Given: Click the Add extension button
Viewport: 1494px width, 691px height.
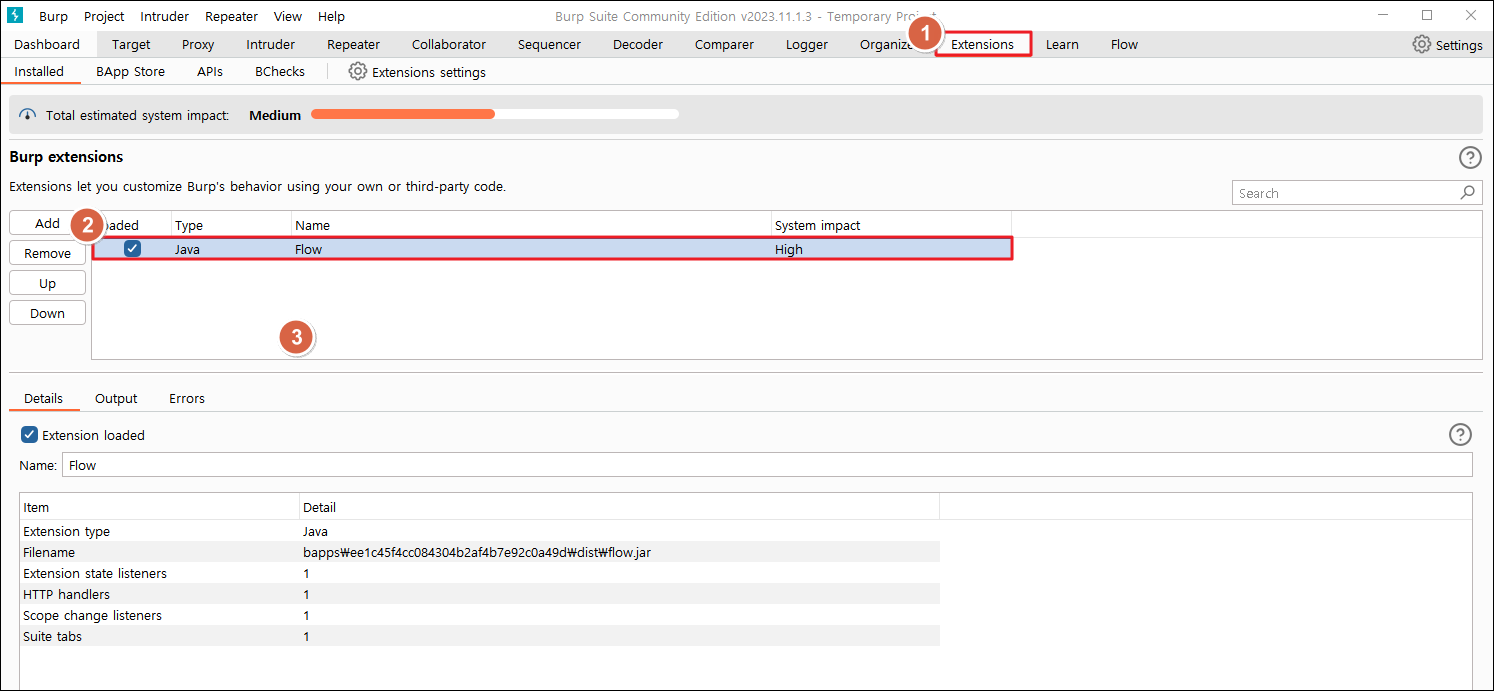Looking at the screenshot, I should pyautogui.click(x=47, y=223).
